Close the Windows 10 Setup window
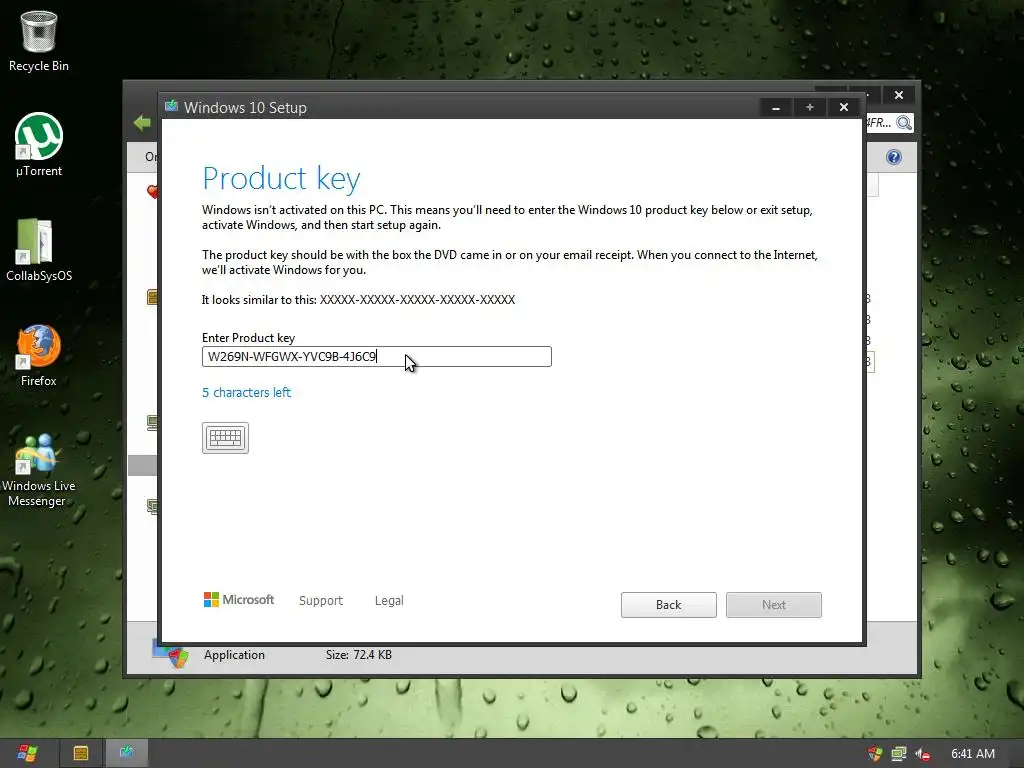 pyautogui.click(x=844, y=107)
